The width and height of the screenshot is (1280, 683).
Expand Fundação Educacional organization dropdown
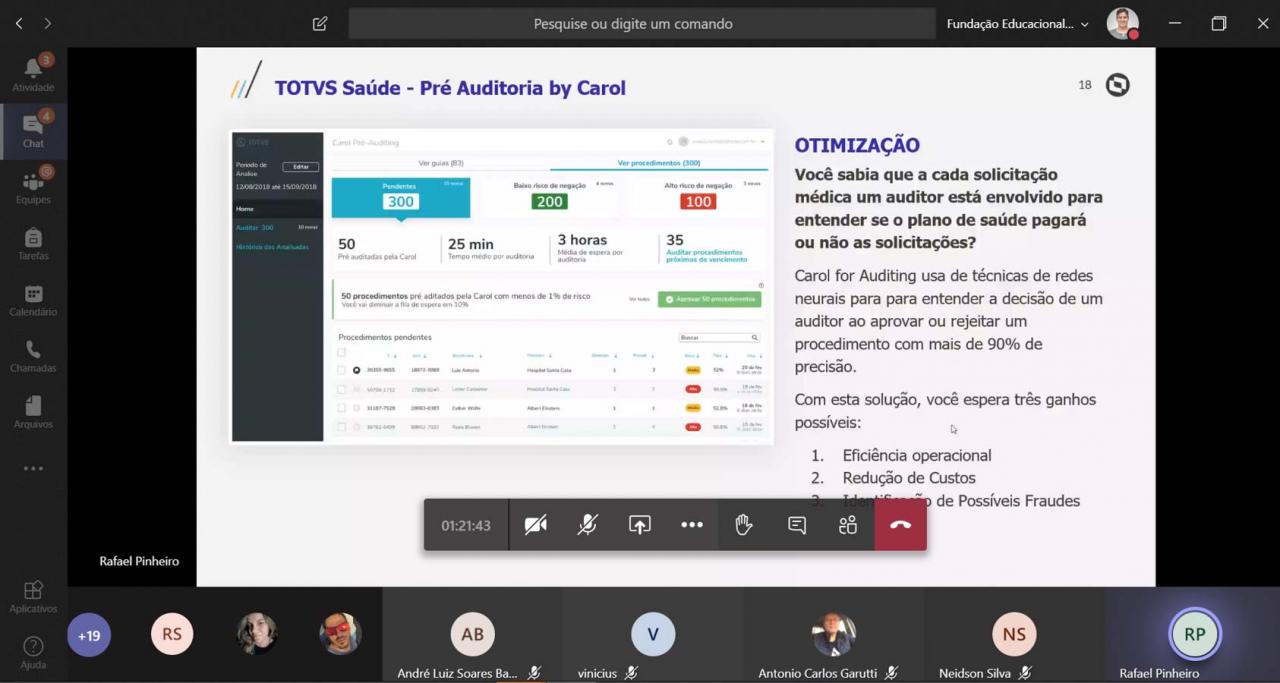click(x=1017, y=23)
